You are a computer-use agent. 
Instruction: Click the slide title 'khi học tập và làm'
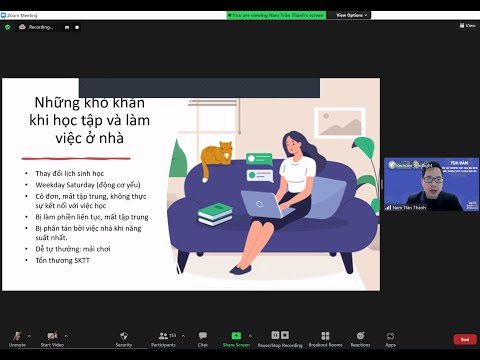point(89,120)
